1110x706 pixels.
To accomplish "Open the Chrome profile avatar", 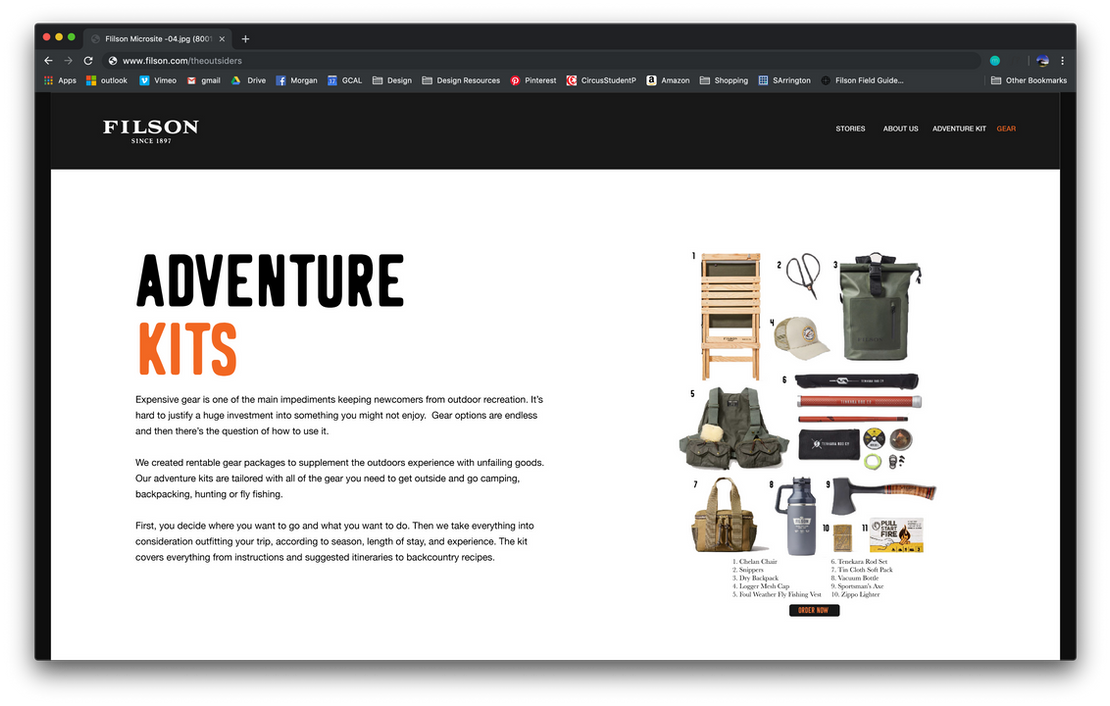I will (1042, 61).
